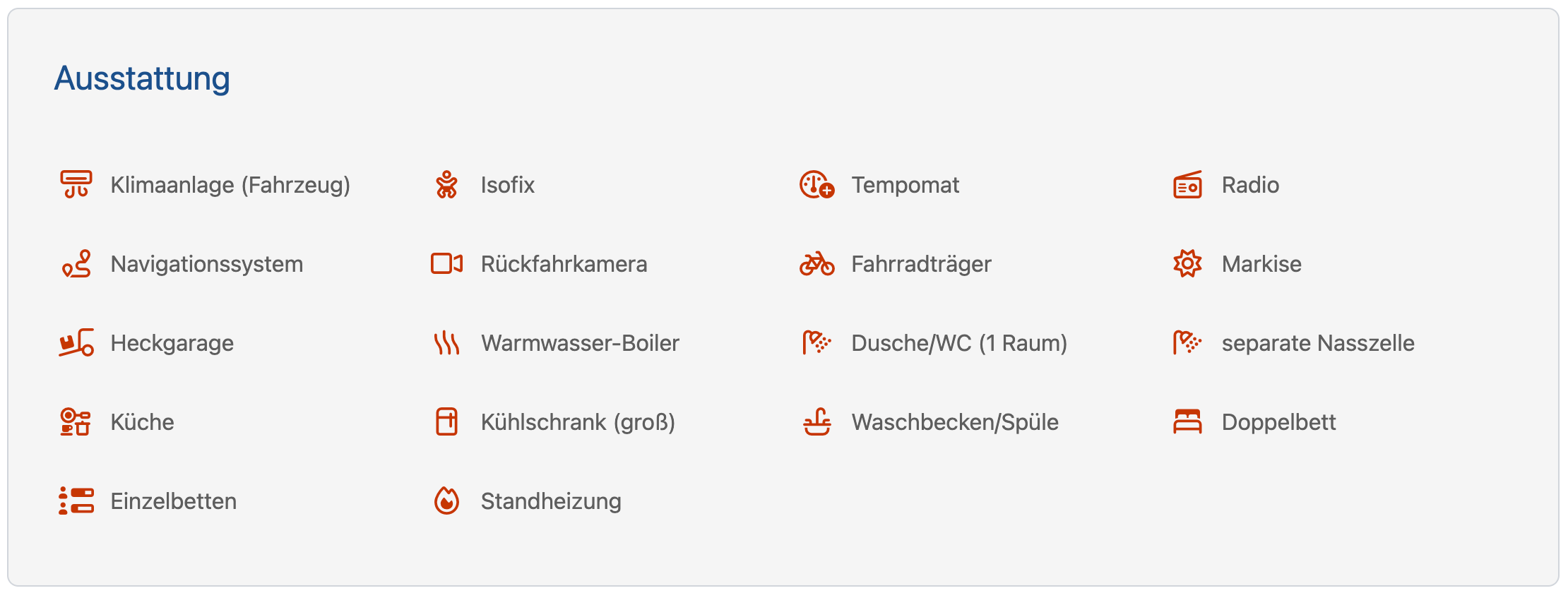The image size is (1568, 593).
Task: Click the Einzelbetten list icon
Action: 76,501
